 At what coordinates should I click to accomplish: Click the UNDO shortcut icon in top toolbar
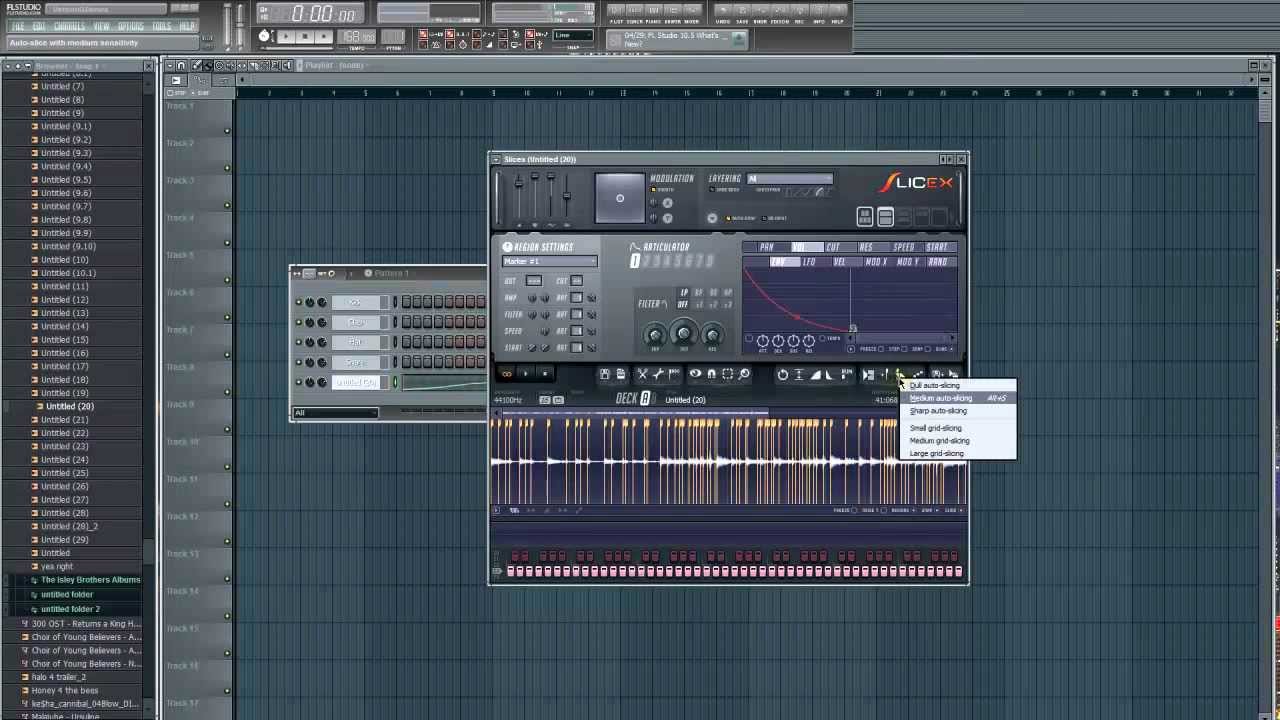coord(722,14)
